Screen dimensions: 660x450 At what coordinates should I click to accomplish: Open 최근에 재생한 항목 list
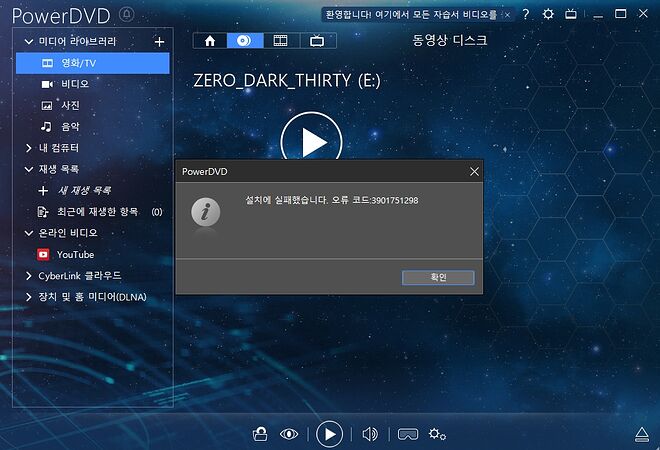(x=98, y=211)
